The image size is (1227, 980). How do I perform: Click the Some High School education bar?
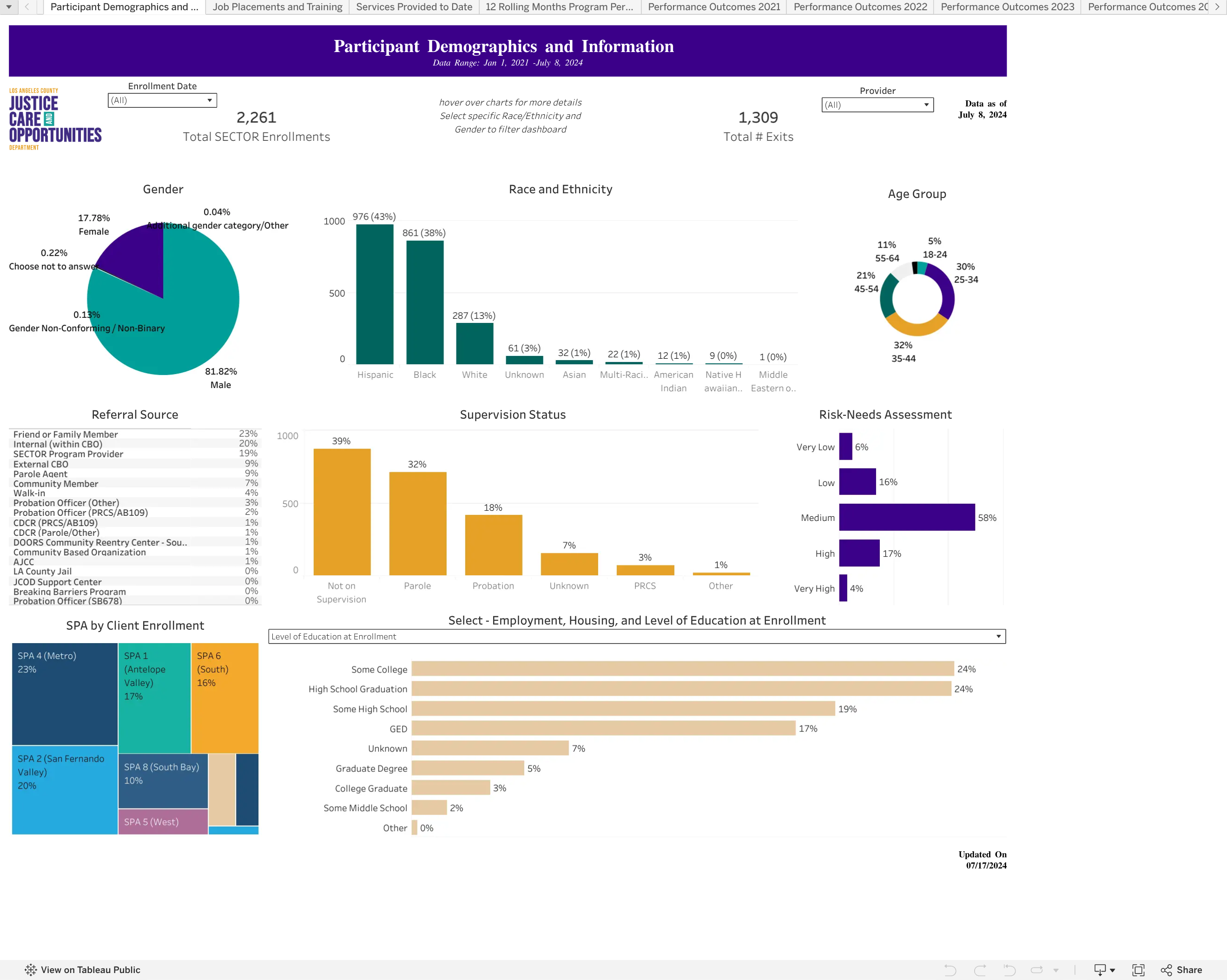pyautogui.click(x=623, y=709)
